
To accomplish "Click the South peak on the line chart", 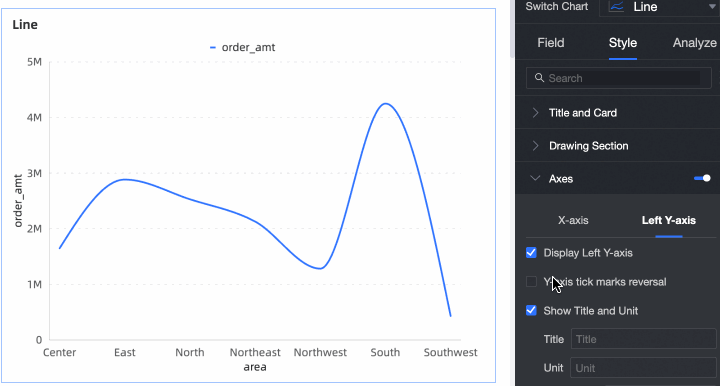I will 385,104.
